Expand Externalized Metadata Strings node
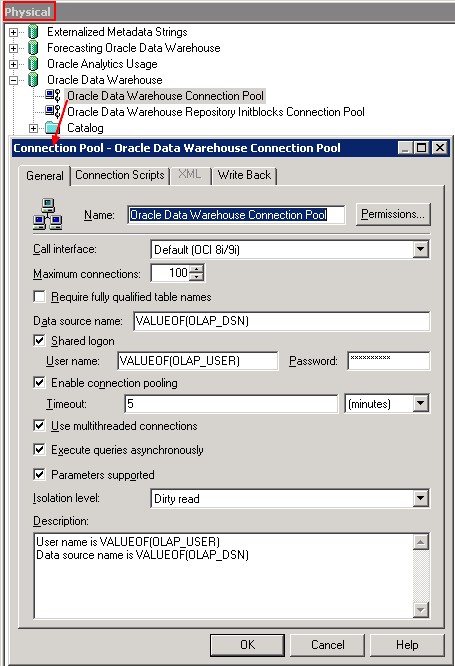The image size is (455, 666). [14, 32]
